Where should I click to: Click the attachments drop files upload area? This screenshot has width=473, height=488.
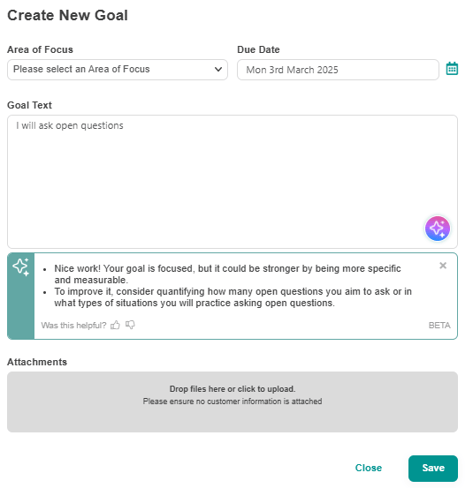click(x=232, y=402)
